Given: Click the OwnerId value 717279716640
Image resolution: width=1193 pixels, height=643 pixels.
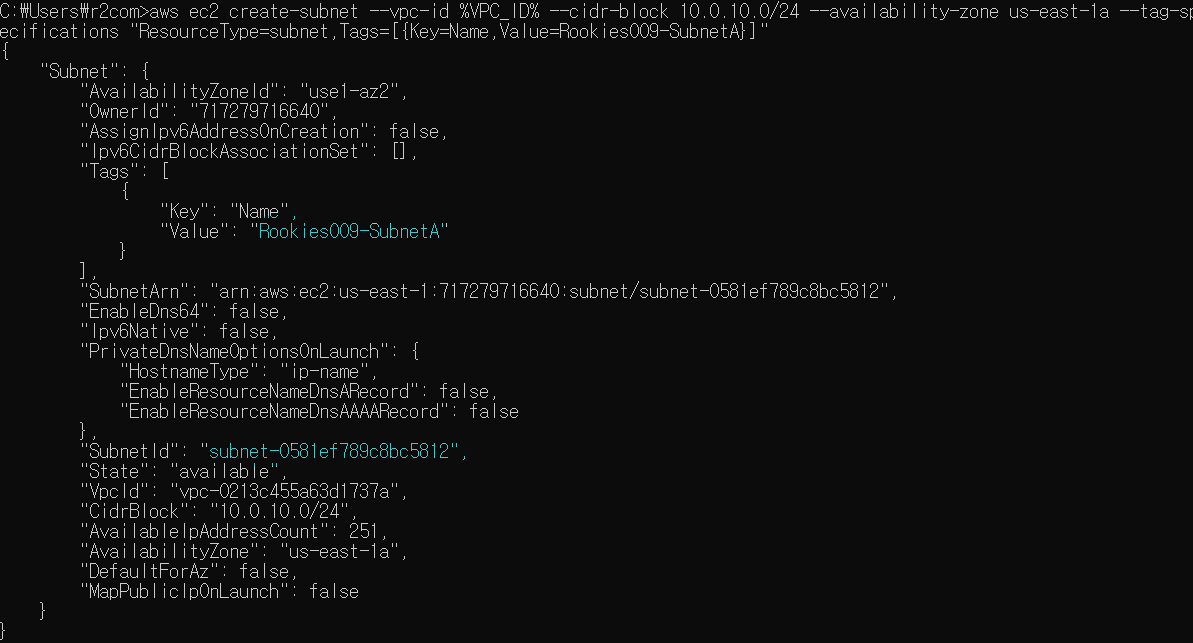Looking at the screenshot, I should click(259, 111).
